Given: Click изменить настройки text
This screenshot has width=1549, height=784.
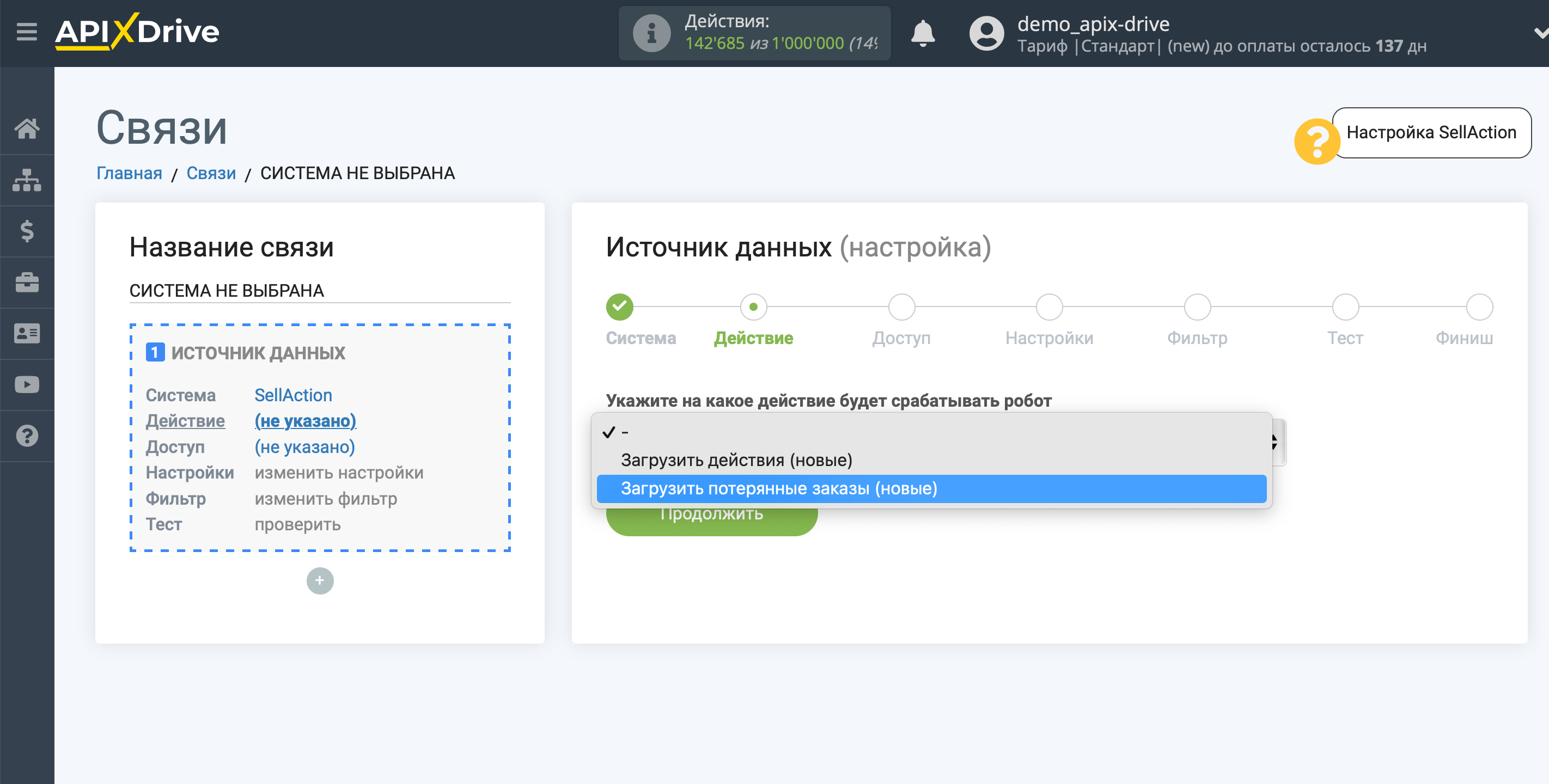Looking at the screenshot, I should click(x=339, y=473).
